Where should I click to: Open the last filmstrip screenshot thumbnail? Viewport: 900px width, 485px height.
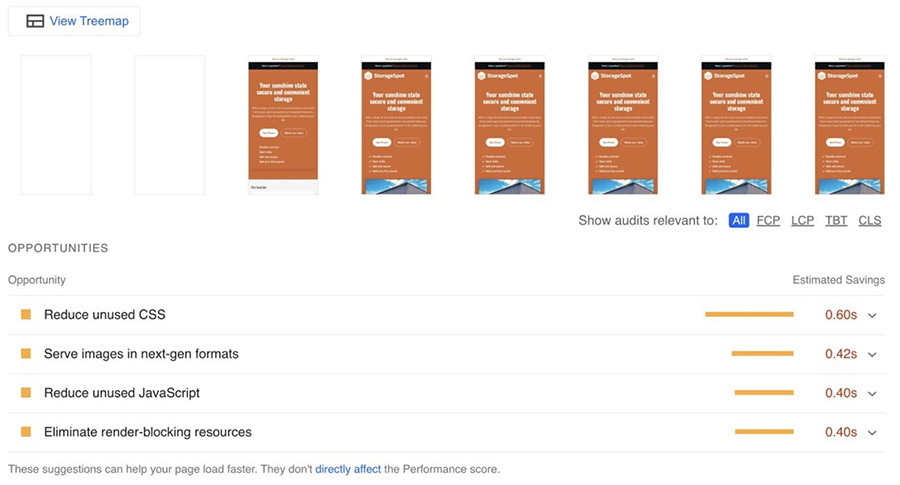849,125
